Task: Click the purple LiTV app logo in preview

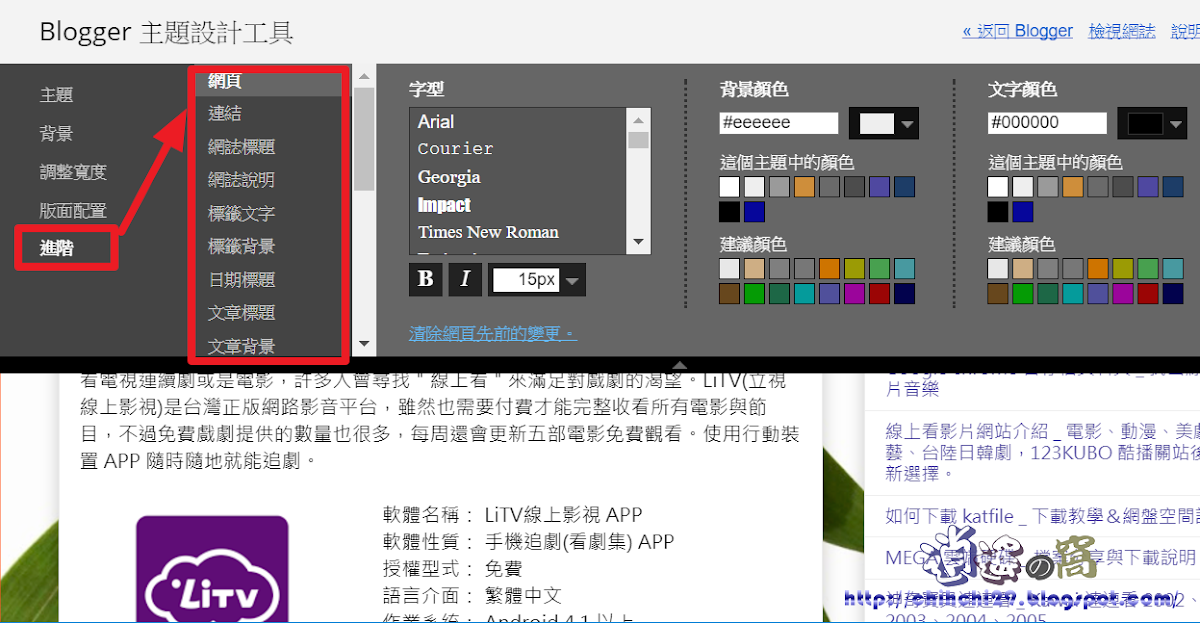Action: click(x=212, y=569)
